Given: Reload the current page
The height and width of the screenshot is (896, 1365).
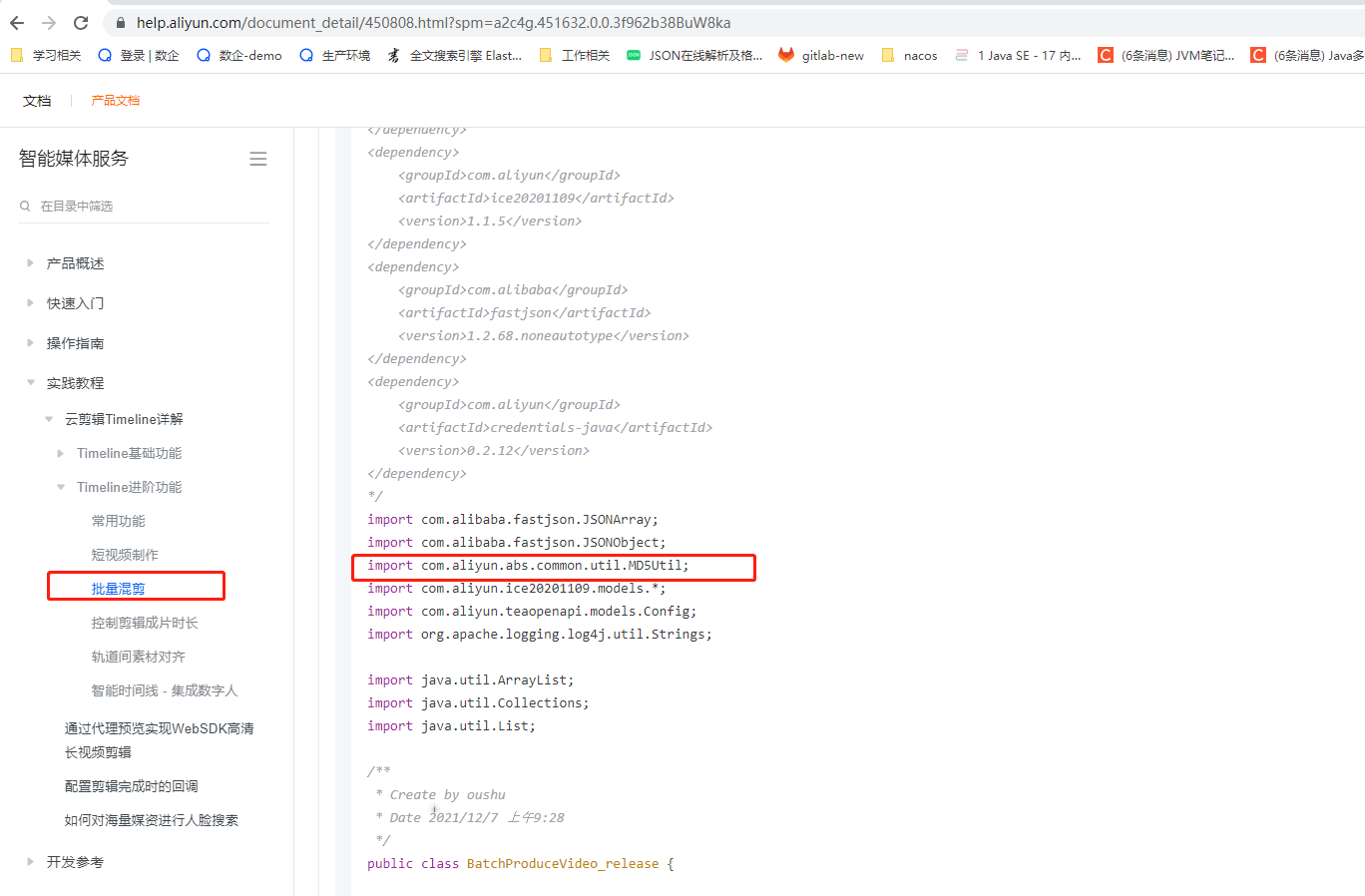Looking at the screenshot, I should pyautogui.click(x=81, y=22).
